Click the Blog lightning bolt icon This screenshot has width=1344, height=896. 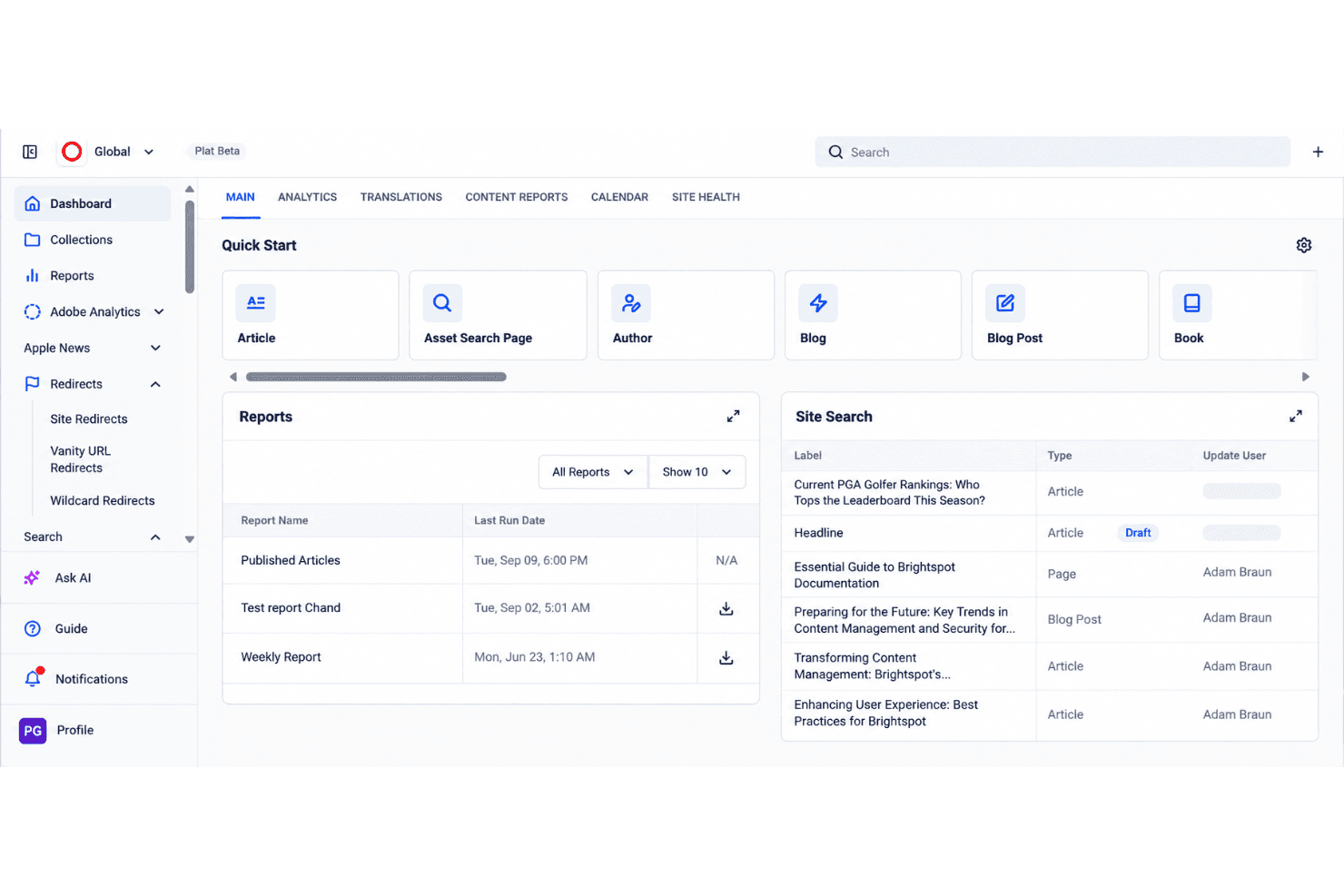818,303
